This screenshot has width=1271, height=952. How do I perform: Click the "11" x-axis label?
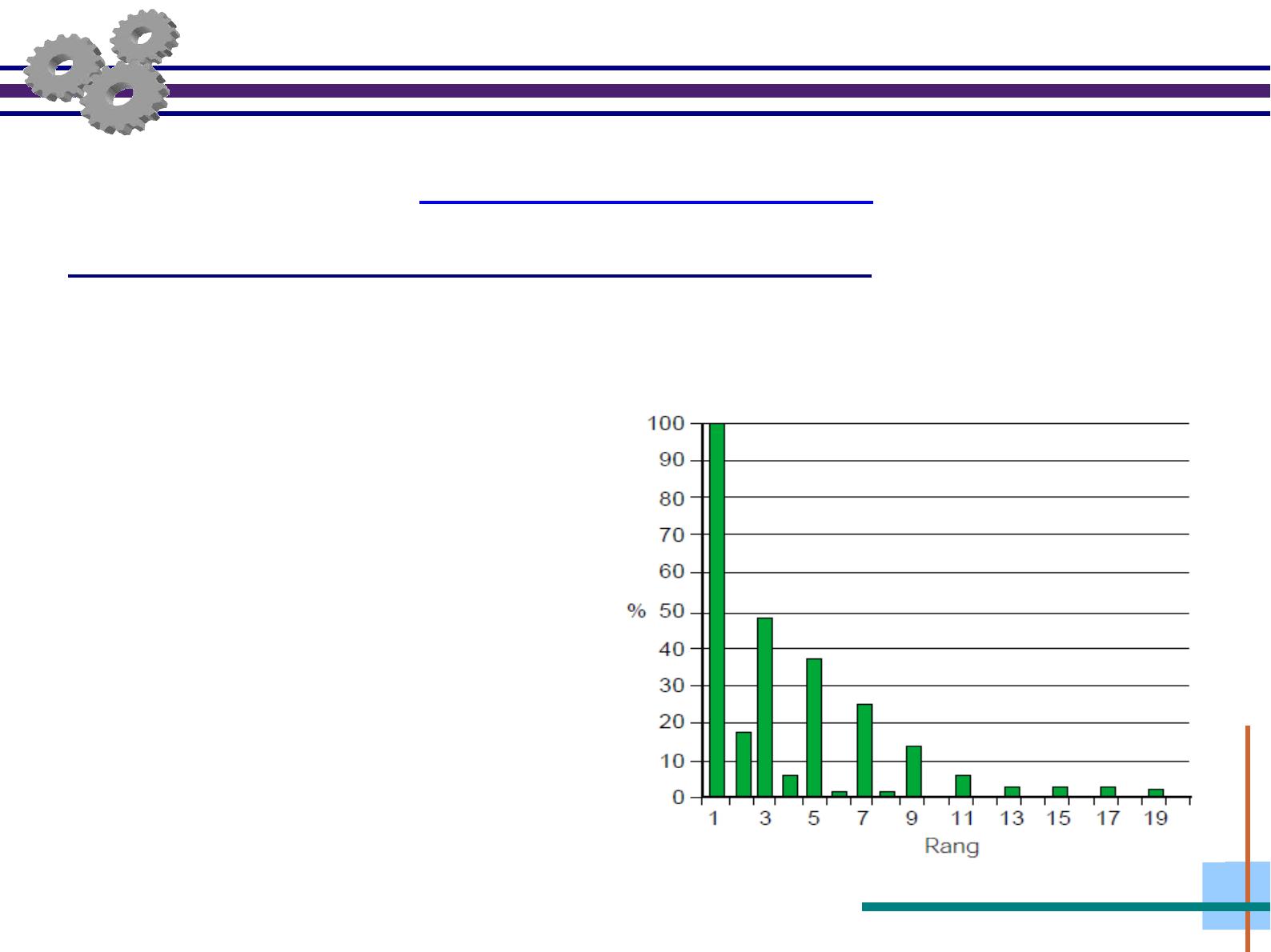962,818
